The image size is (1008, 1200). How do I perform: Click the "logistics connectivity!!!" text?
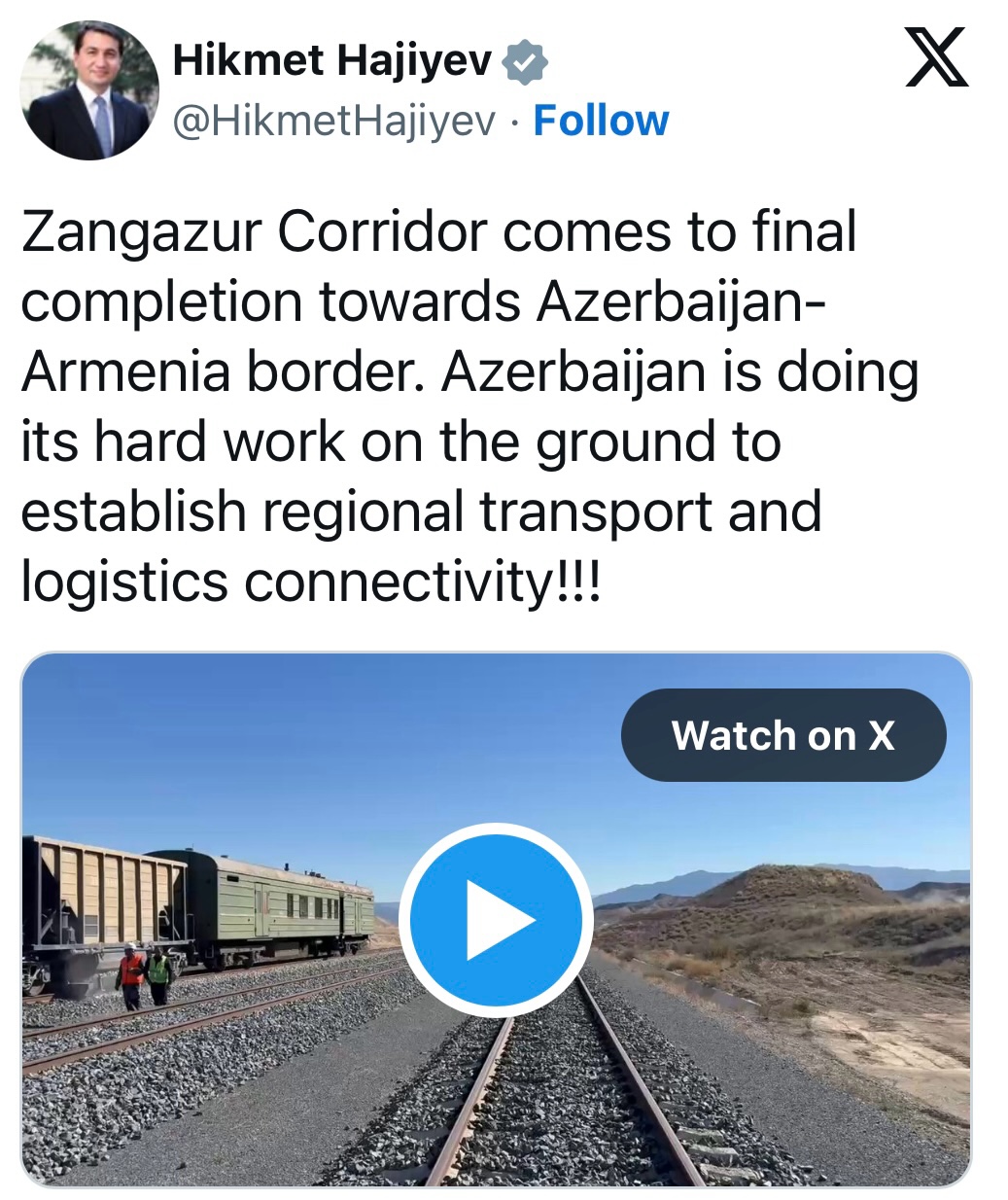(x=311, y=583)
